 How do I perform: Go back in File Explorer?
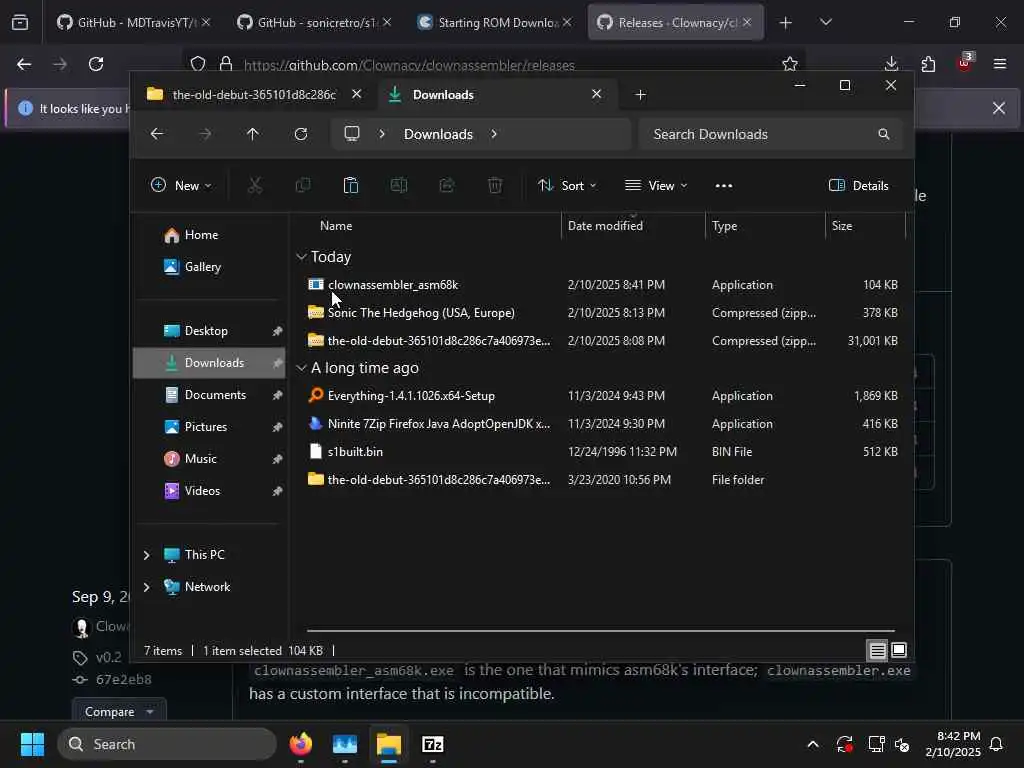(x=157, y=134)
